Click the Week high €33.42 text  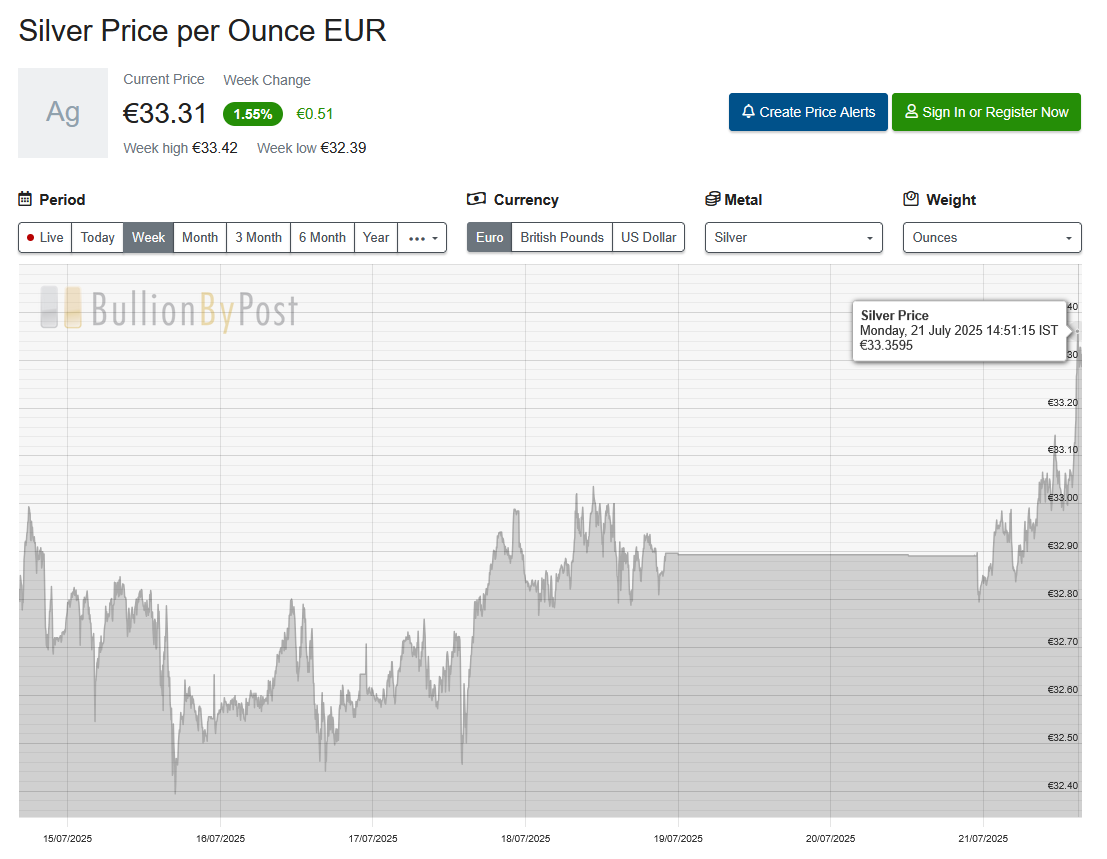tap(181, 148)
